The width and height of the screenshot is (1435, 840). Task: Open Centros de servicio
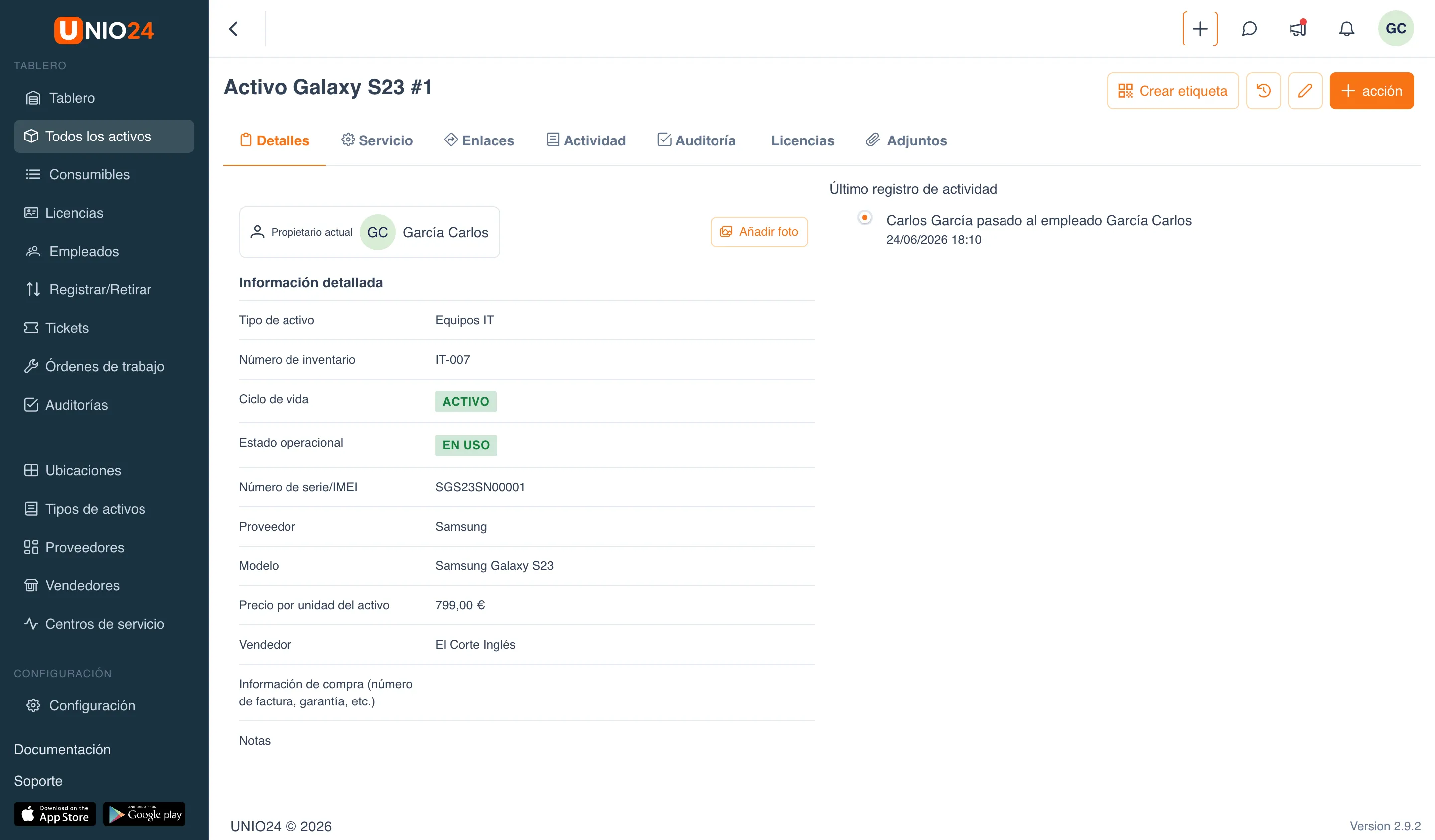pyautogui.click(x=104, y=624)
